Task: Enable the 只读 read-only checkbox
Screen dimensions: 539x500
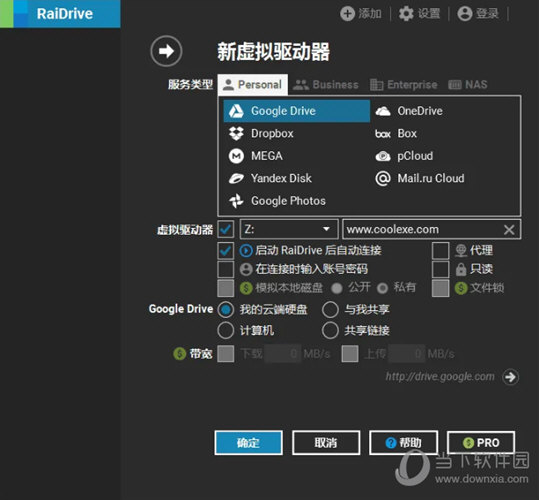Action: [x=440, y=269]
